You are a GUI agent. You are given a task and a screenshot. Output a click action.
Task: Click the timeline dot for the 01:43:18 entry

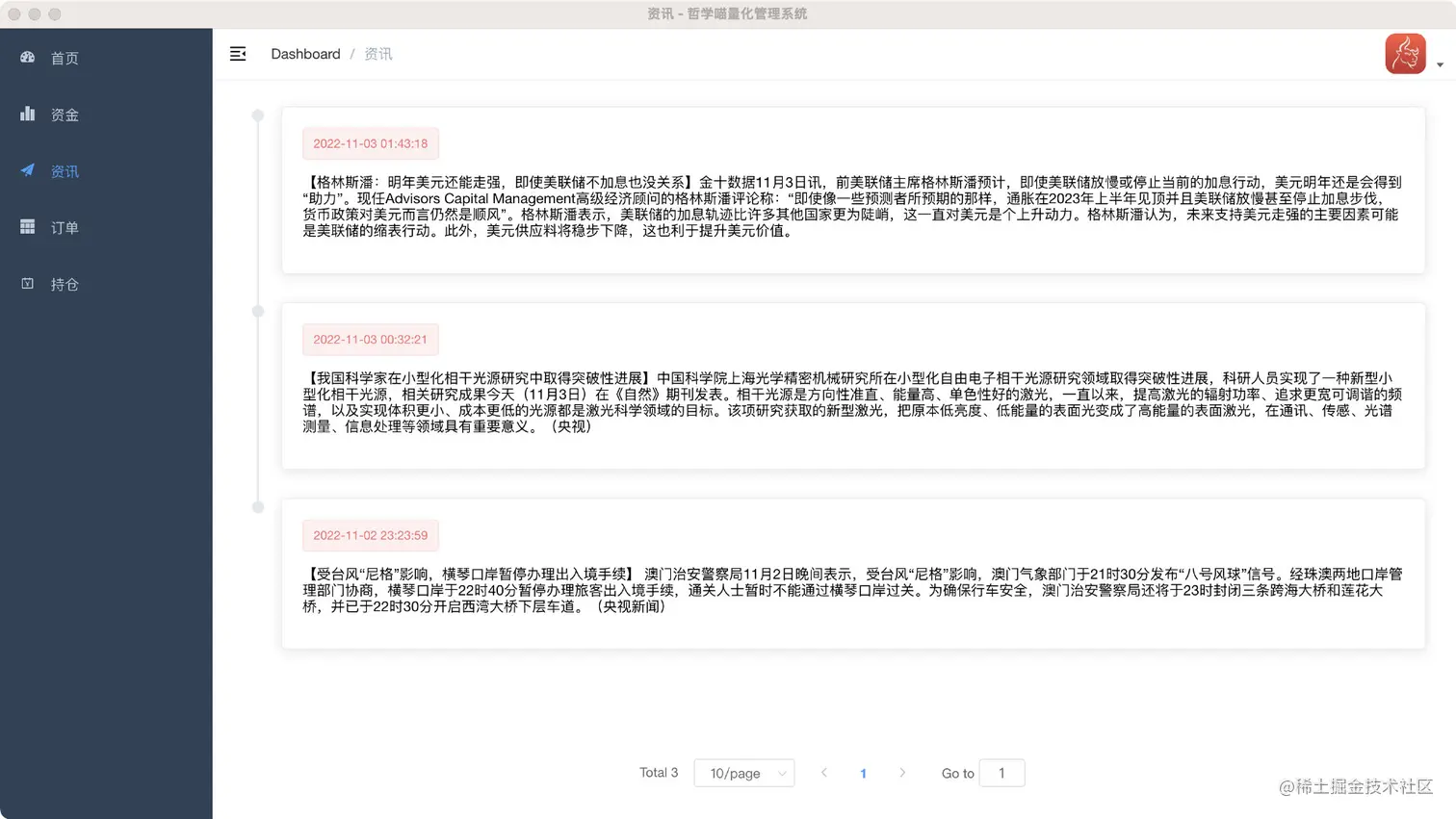[258, 115]
